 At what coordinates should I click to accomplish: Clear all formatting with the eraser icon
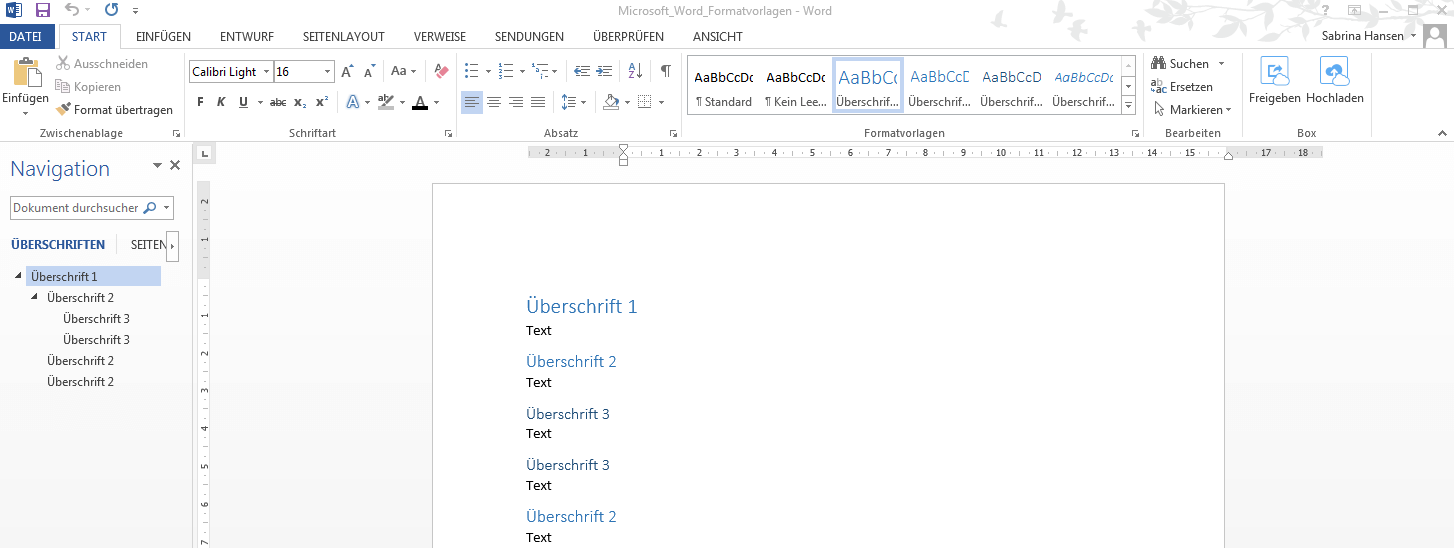tap(441, 72)
